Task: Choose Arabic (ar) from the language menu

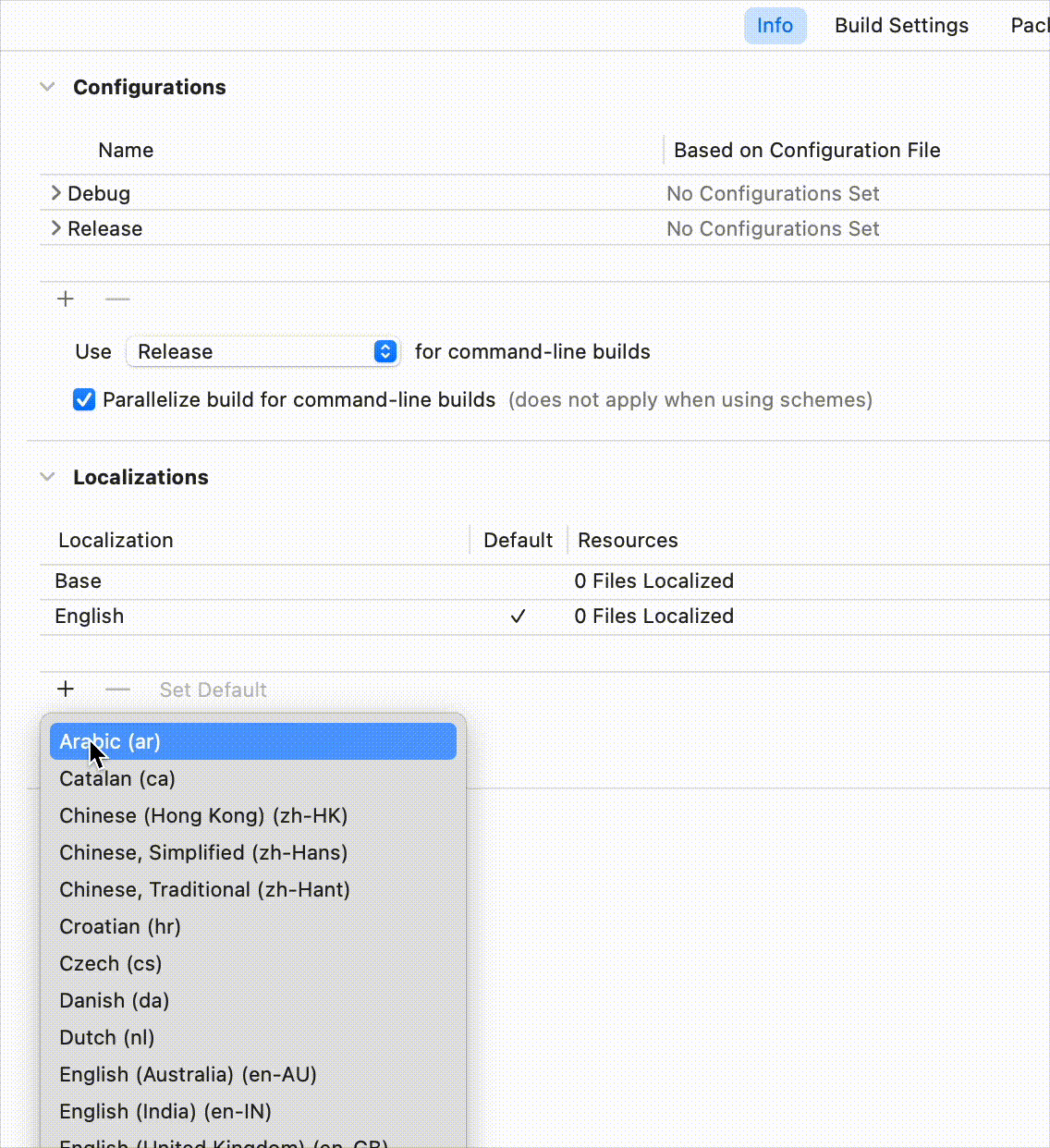Action: (x=252, y=741)
